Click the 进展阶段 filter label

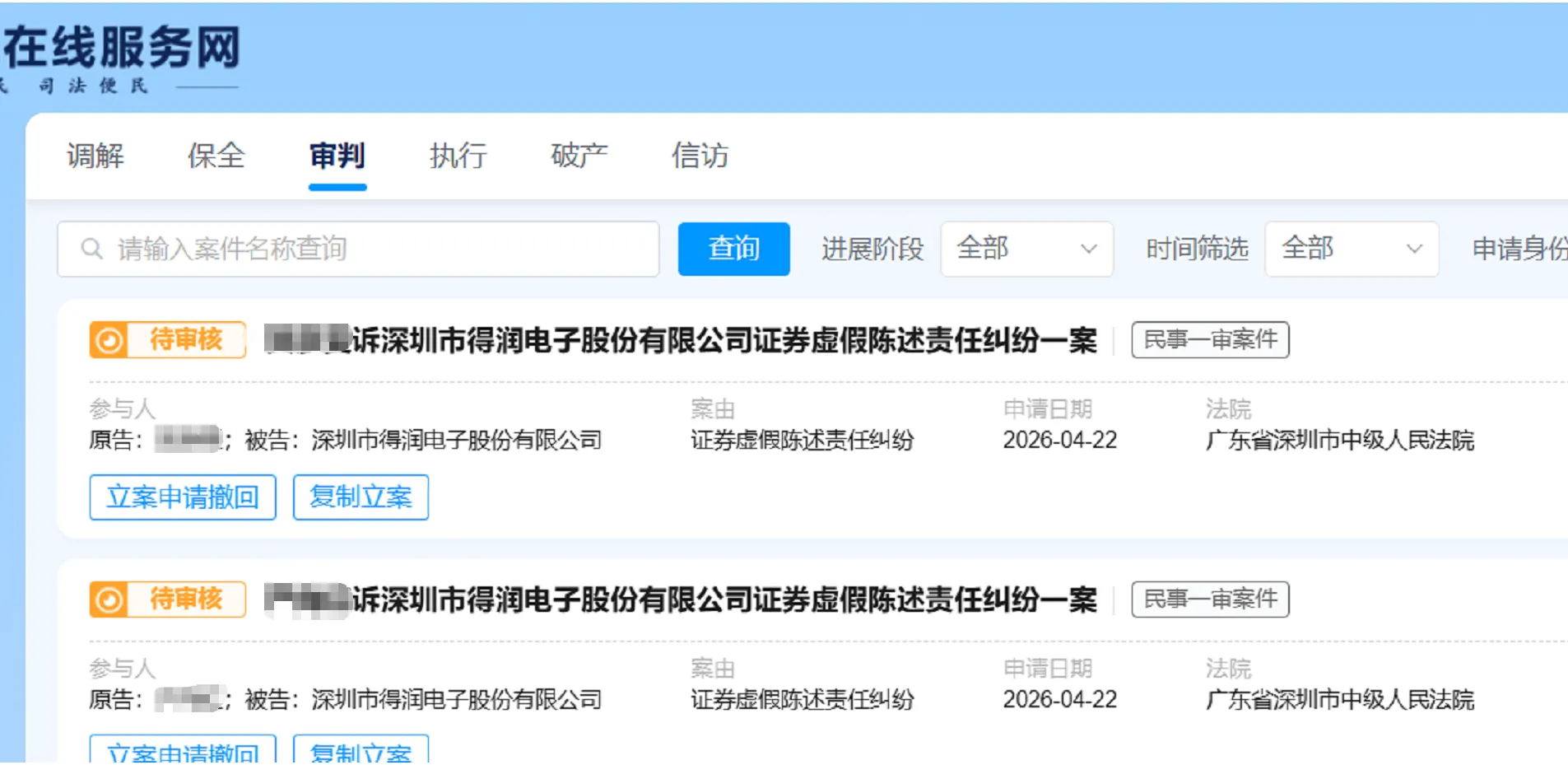[x=872, y=249]
